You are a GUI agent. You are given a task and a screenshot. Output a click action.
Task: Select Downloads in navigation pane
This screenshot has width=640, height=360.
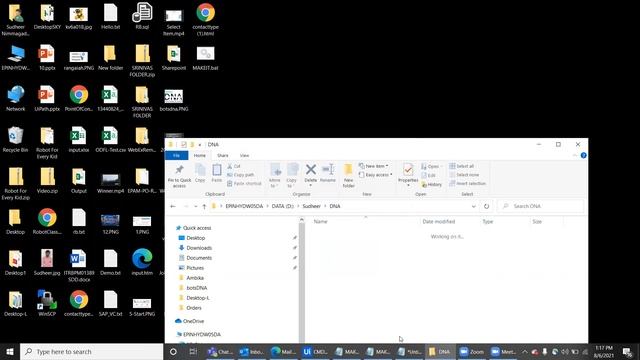point(199,248)
